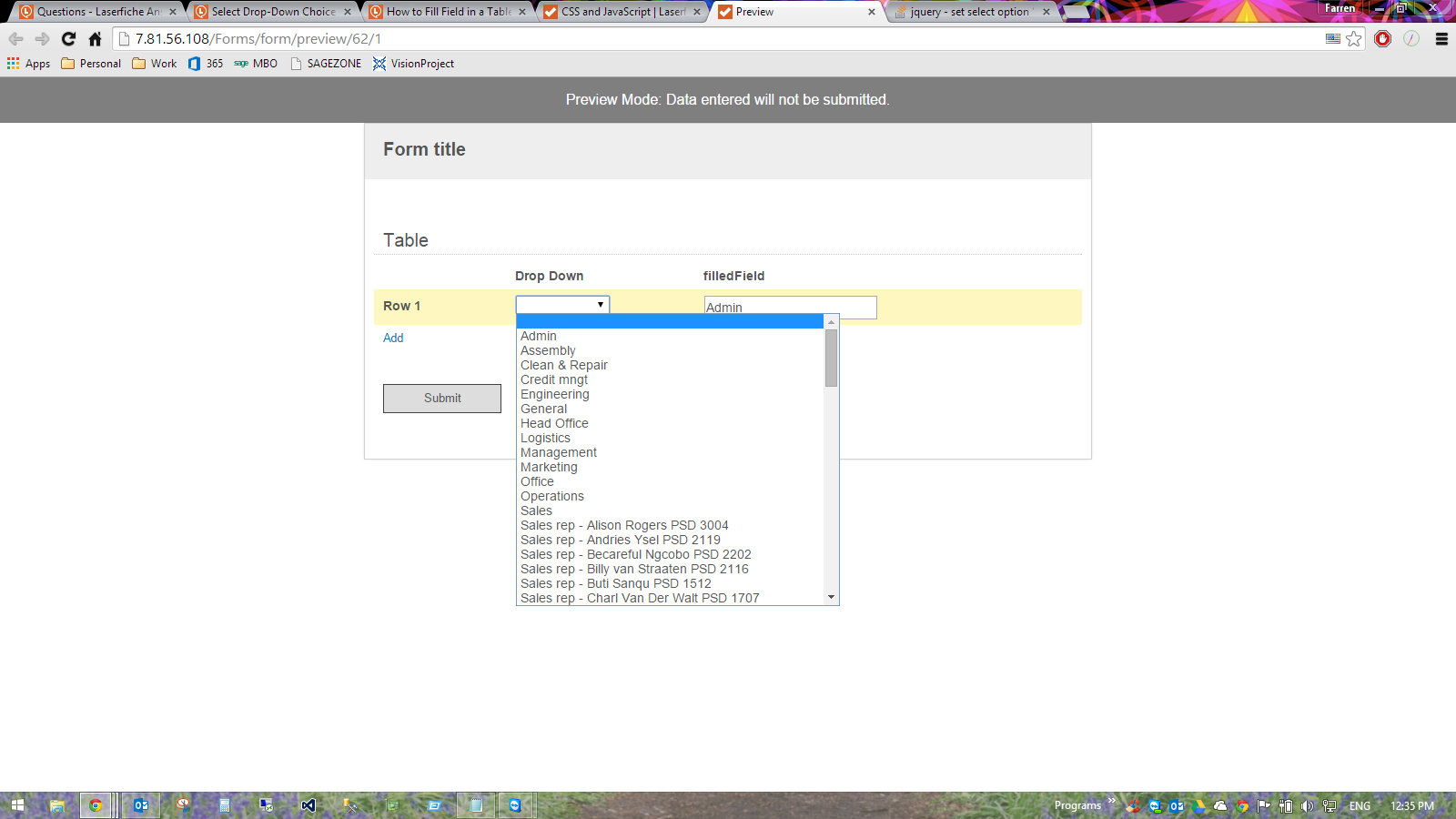Switch to CSS and JavaScript tab
Image resolution: width=1456 pixels, height=819 pixels.
click(x=621, y=12)
